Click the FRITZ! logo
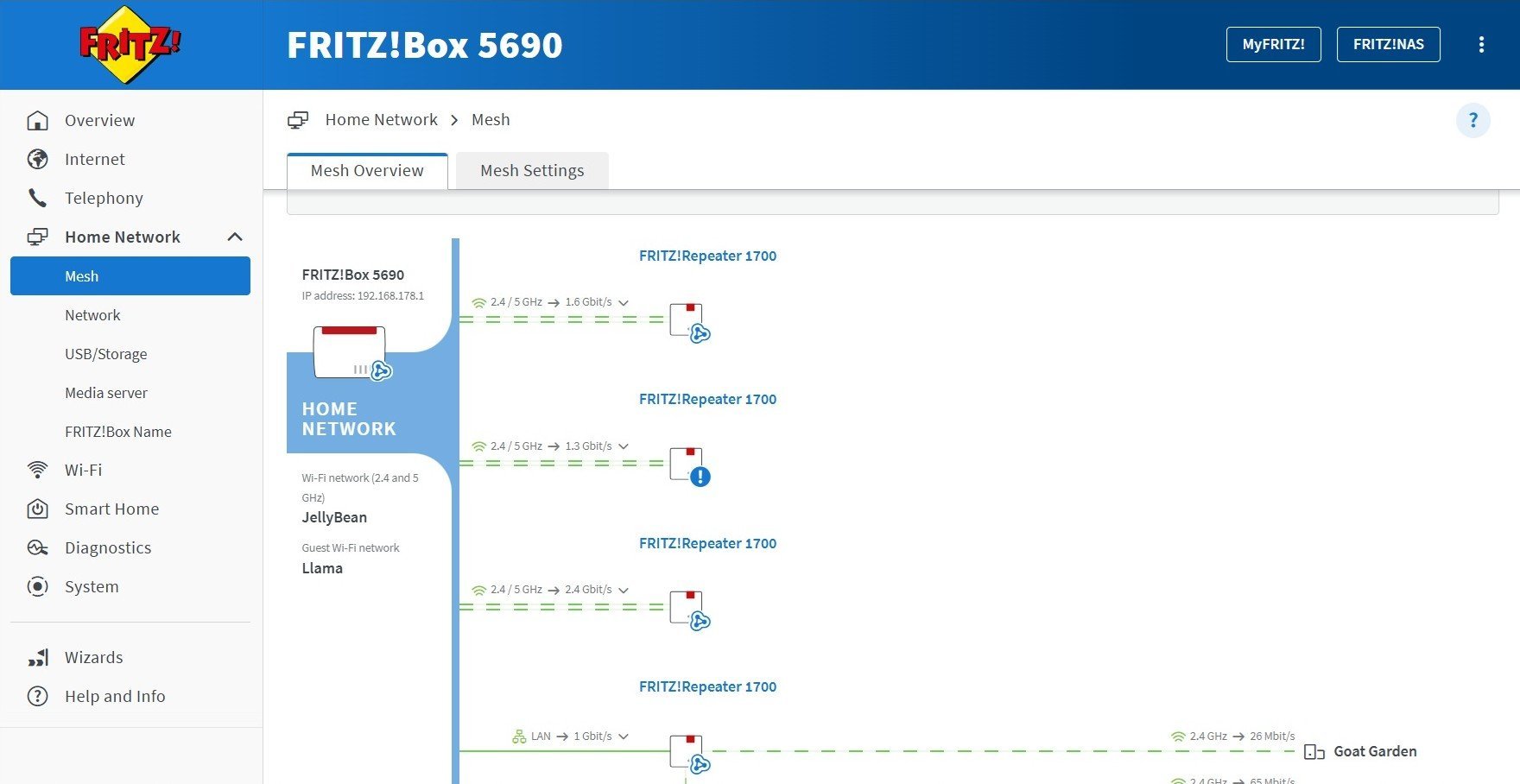Image resolution: width=1520 pixels, height=784 pixels. pyautogui.click(x=130, y=44)
